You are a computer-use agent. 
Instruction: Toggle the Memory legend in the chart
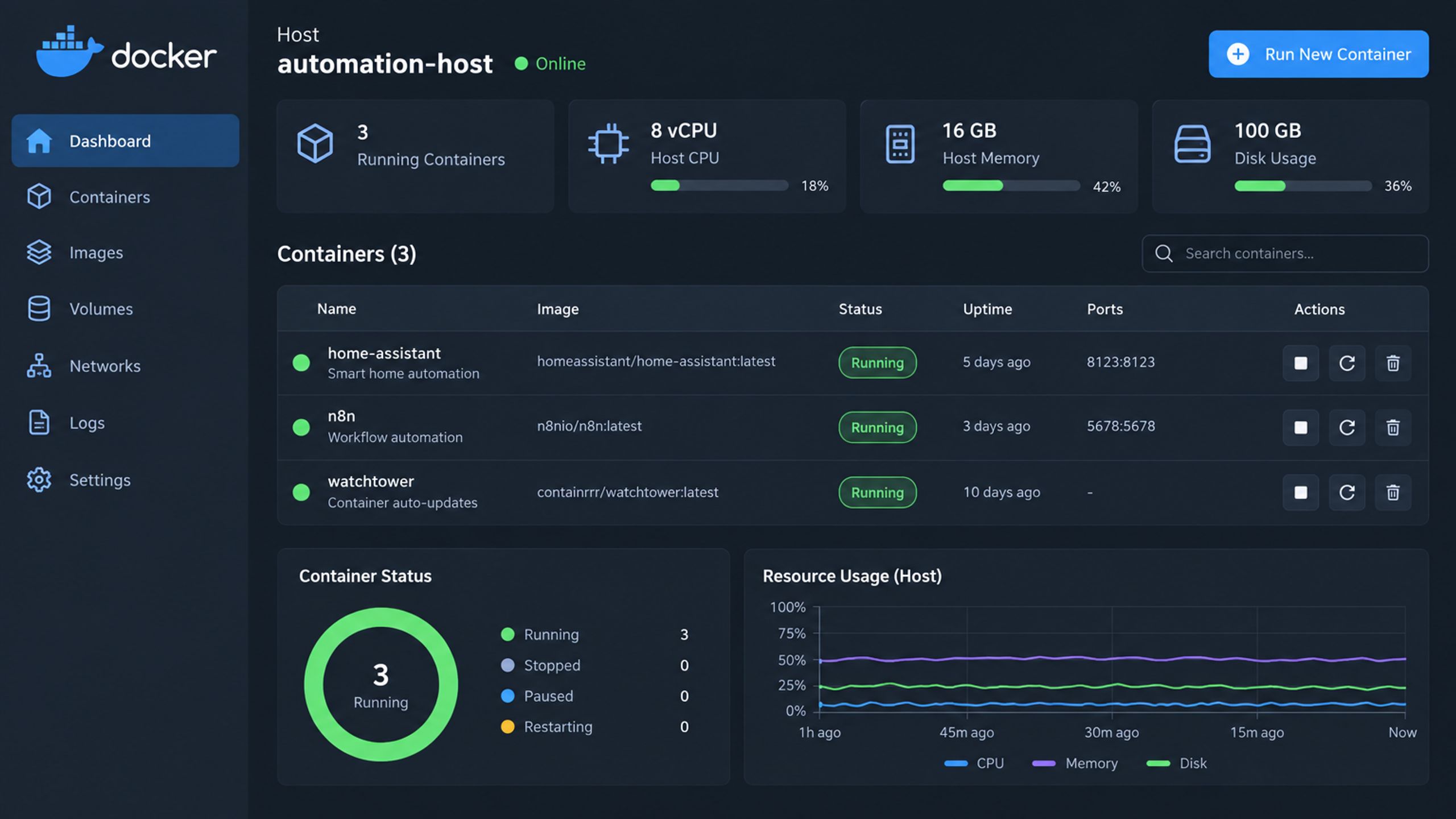(x=1075, y=763)
